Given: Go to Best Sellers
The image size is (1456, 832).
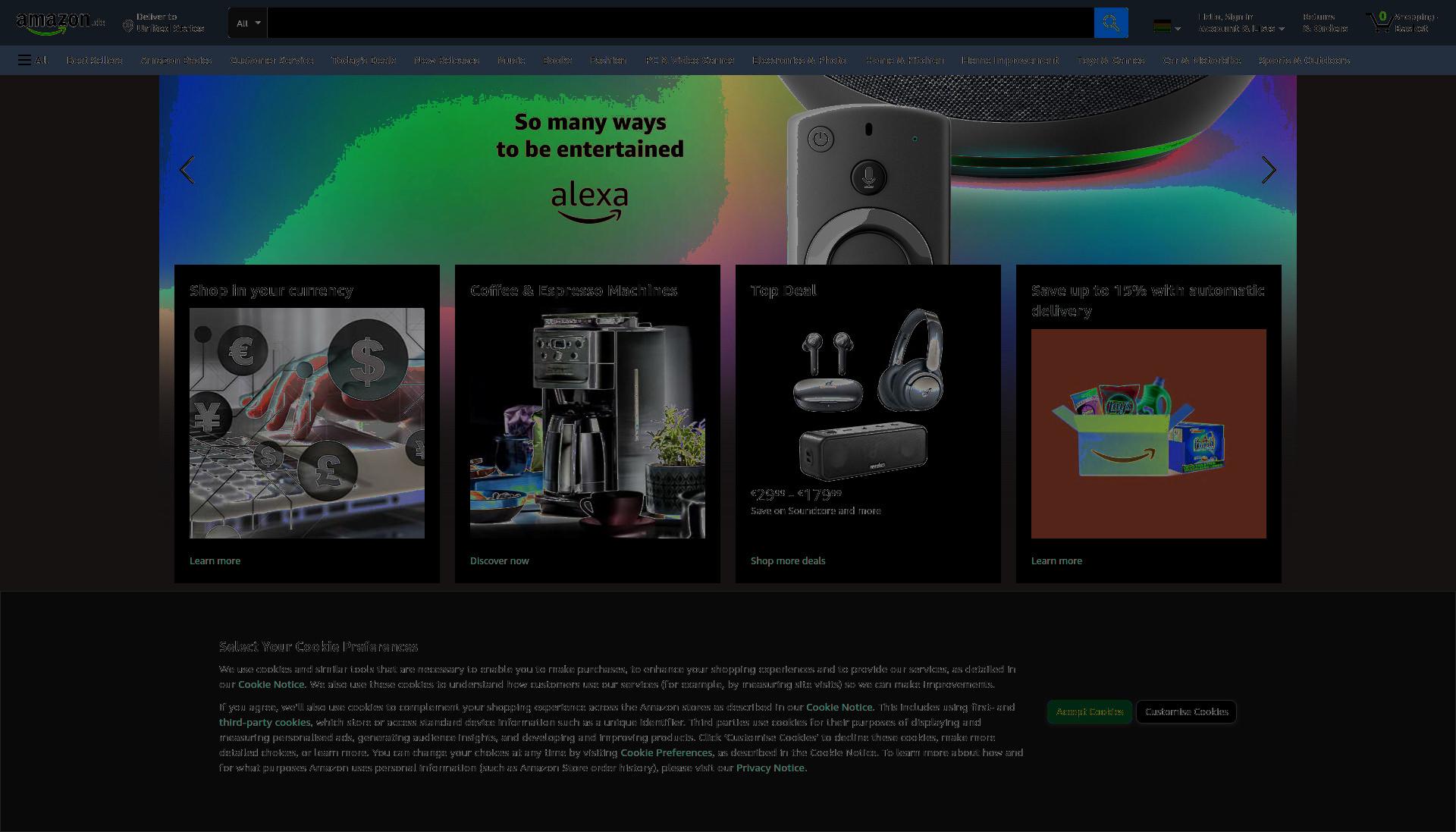Looking at the screenshot, I should click(94, 60).
